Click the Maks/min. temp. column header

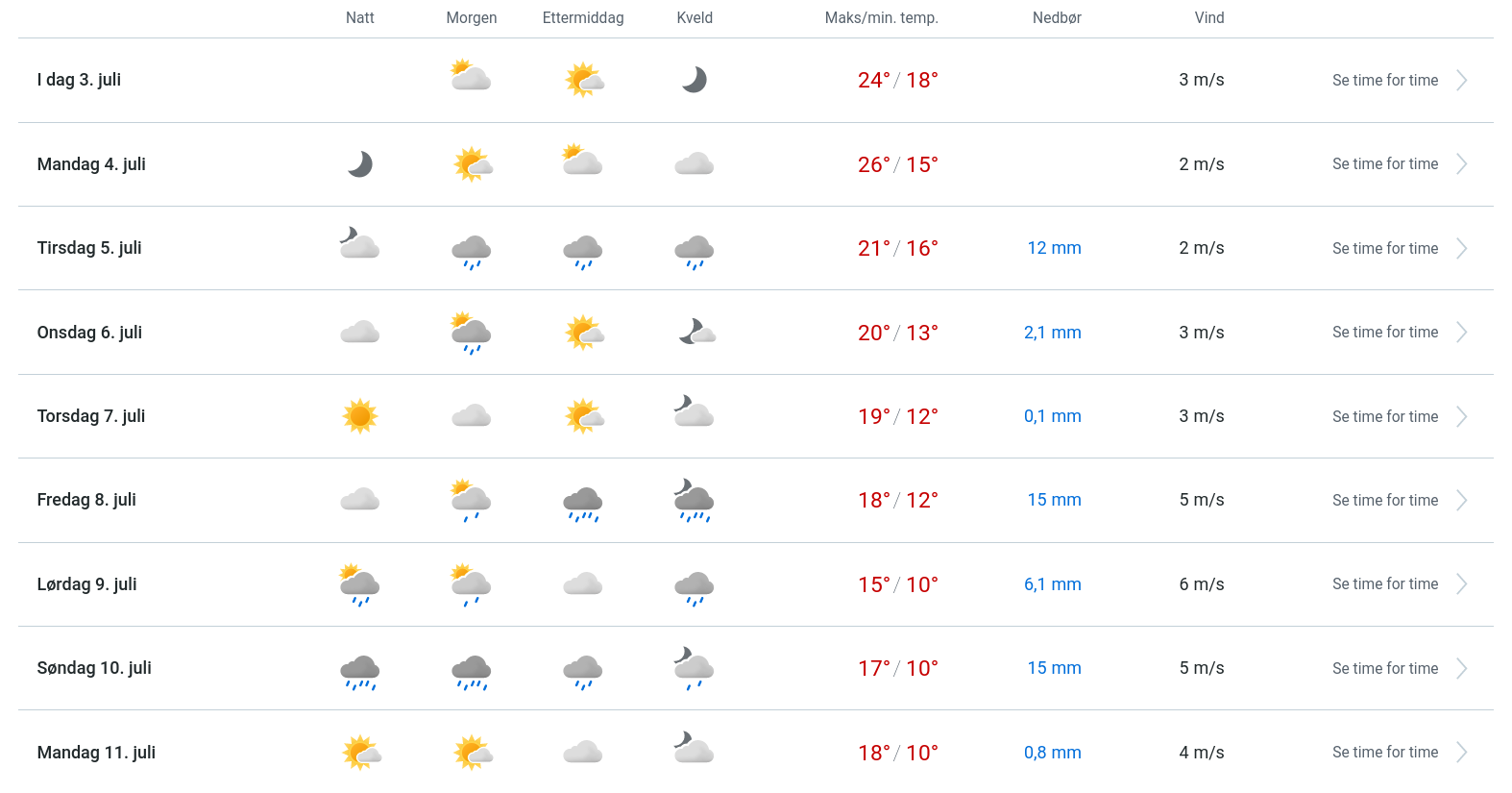[881, 18]
